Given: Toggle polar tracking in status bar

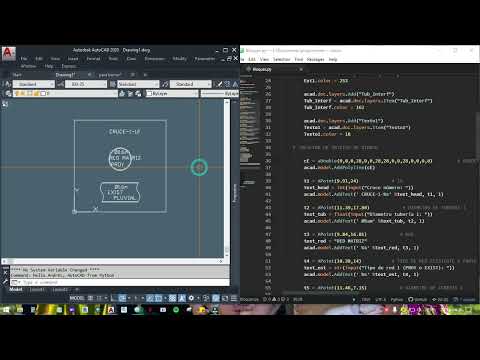Looking at the screenshot, I should 123,298.
